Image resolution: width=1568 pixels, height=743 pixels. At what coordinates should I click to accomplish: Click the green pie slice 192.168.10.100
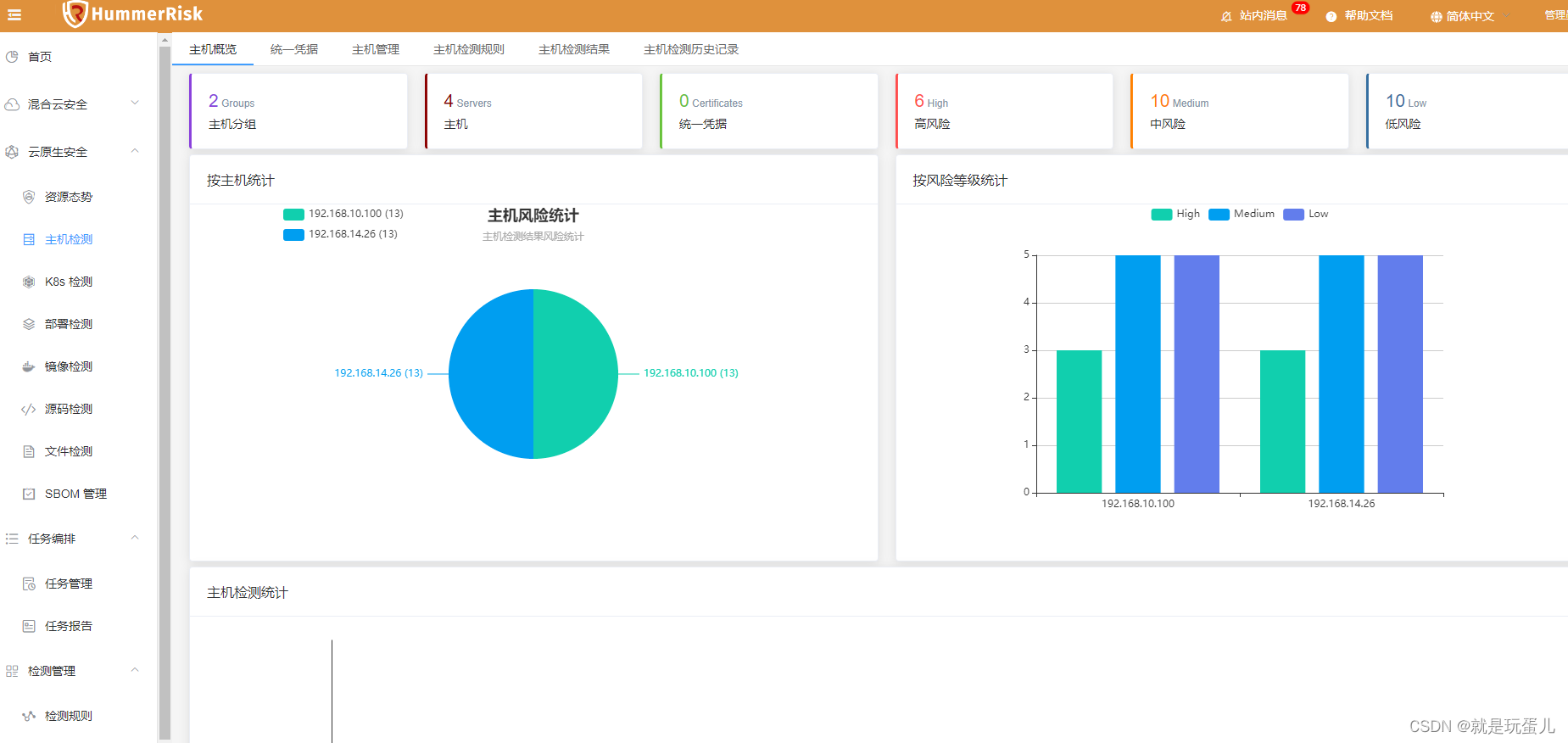click(x=576, y=374)
